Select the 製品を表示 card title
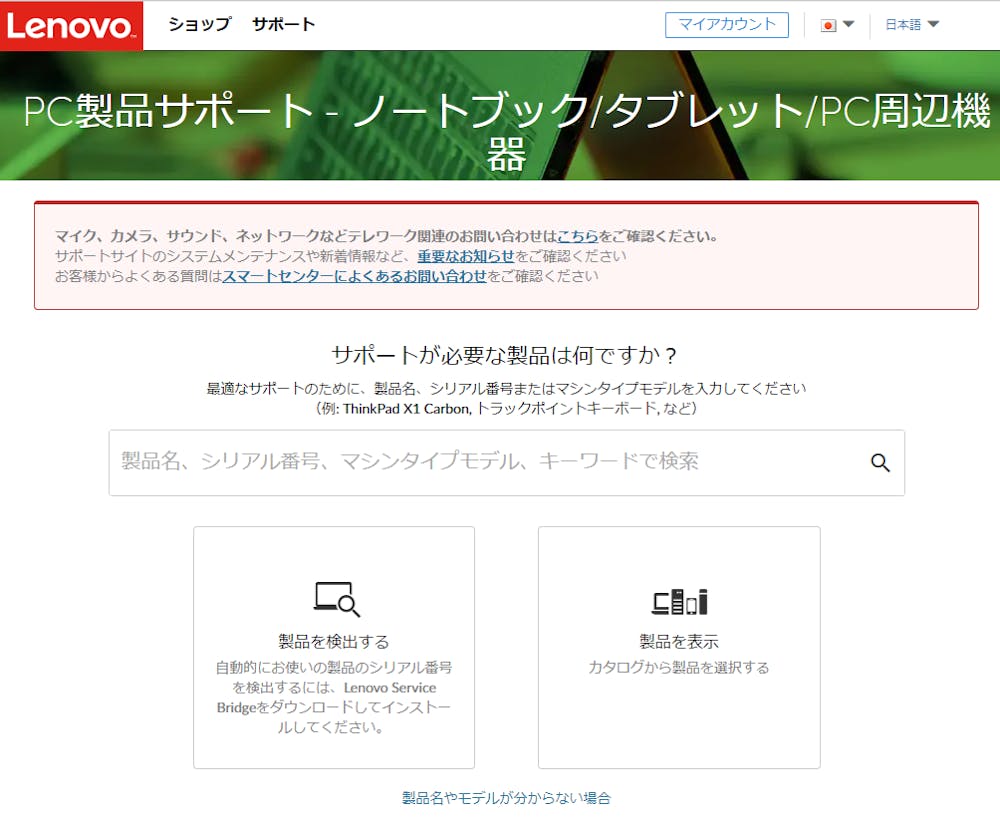Screen dimensions: 1000x818 pos(679,641)
